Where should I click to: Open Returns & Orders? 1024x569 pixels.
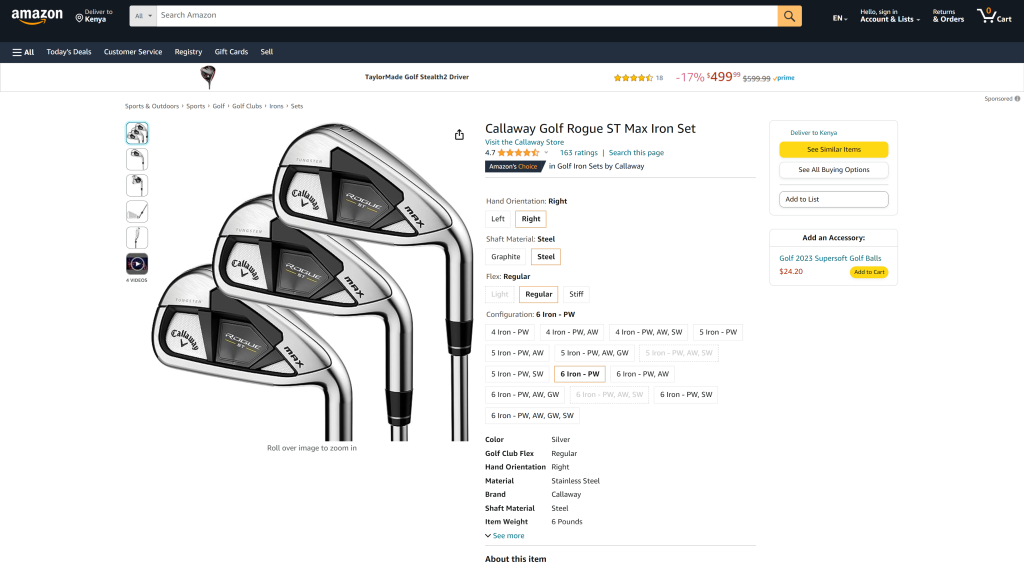pos(948,16)
